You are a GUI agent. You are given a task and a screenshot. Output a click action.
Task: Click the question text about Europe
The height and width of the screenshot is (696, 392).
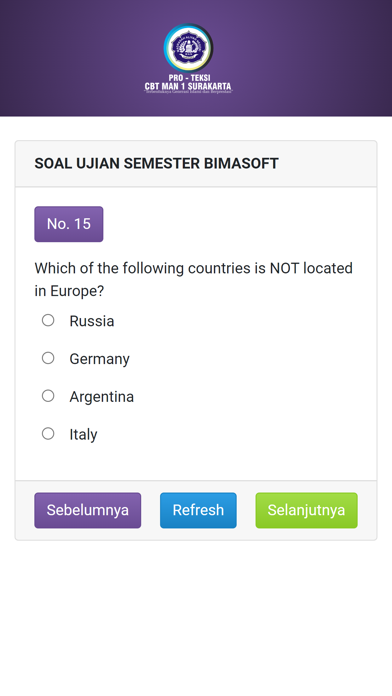coord(194,280)
